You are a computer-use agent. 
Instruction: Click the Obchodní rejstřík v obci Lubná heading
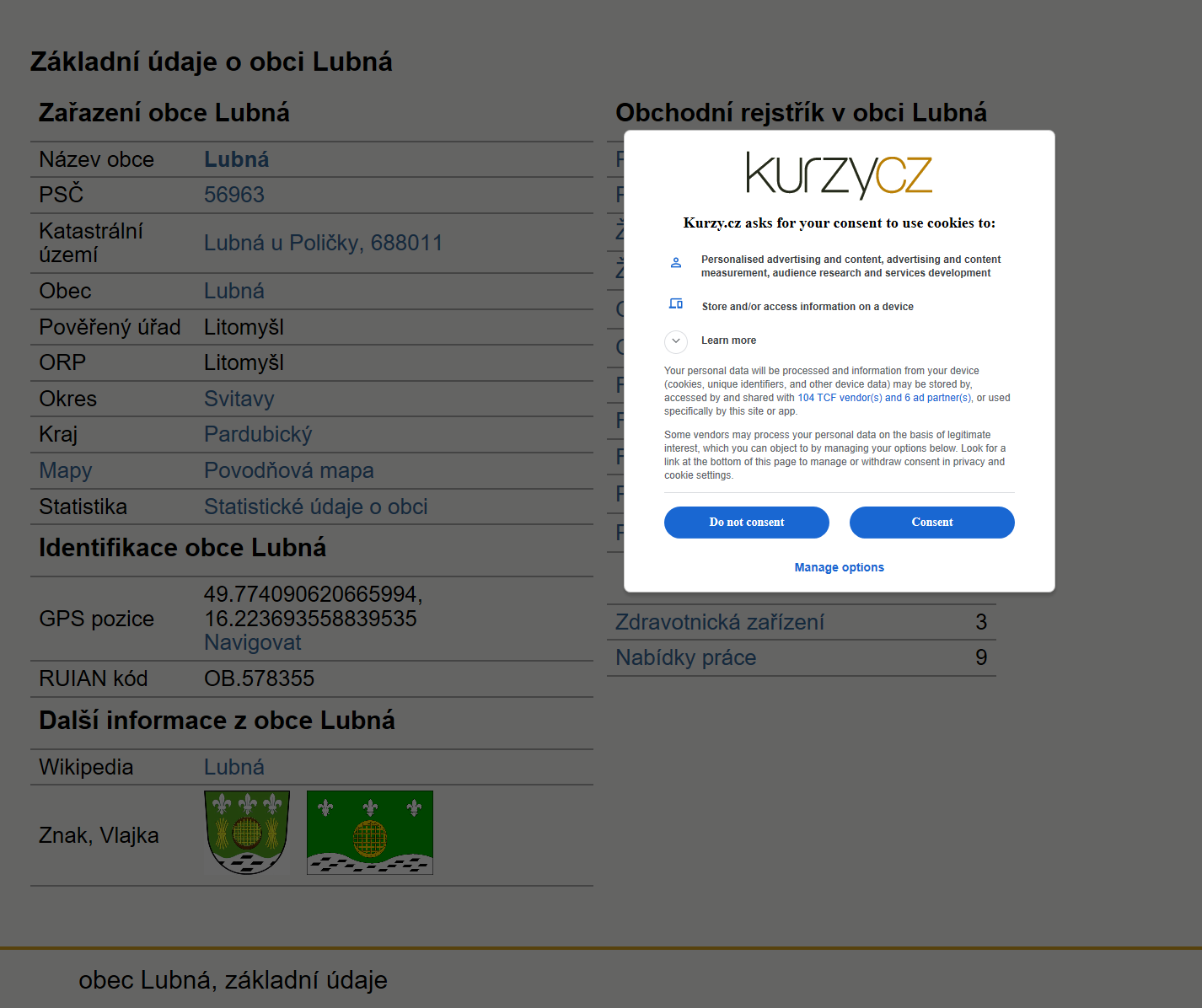(801, 112)
